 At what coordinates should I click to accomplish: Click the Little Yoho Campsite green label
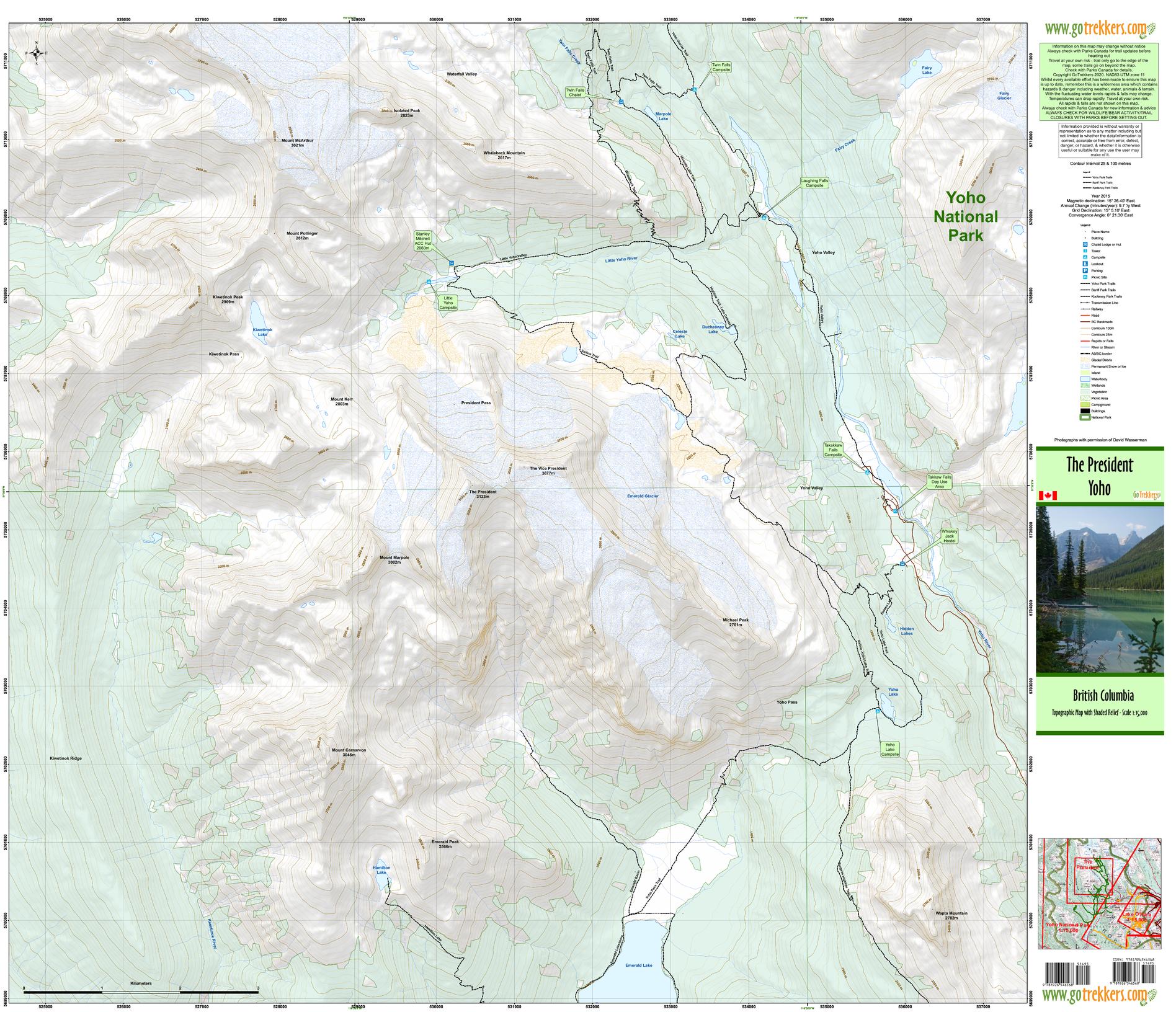[448, 303]
